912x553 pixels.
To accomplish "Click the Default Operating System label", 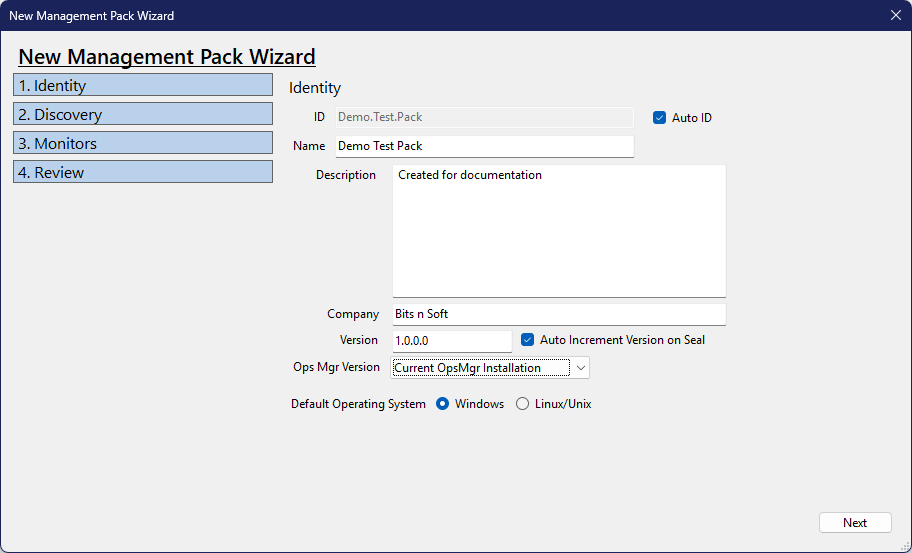I will click(358, 404).
